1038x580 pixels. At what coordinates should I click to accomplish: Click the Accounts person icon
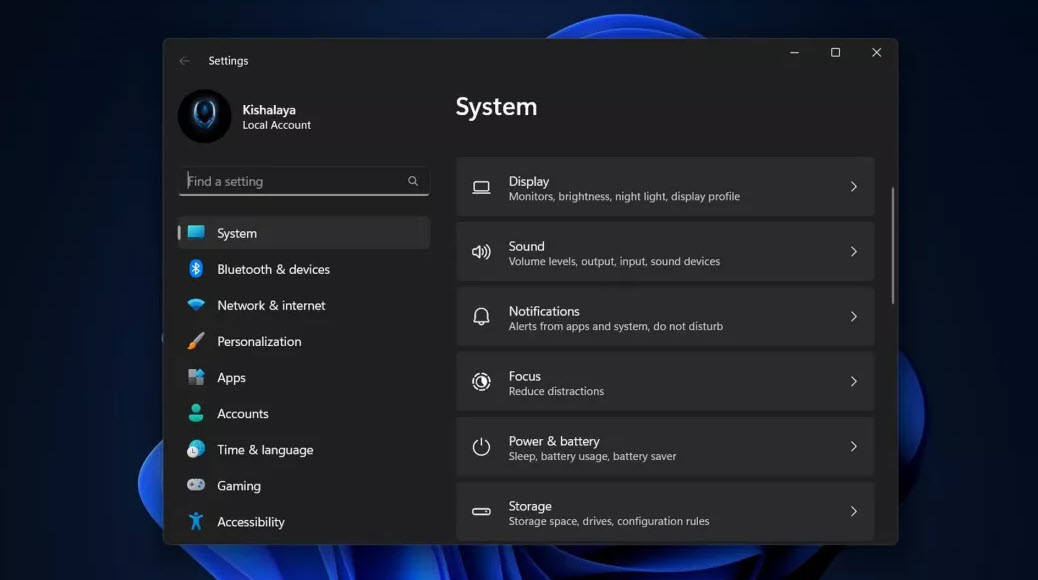196,413
